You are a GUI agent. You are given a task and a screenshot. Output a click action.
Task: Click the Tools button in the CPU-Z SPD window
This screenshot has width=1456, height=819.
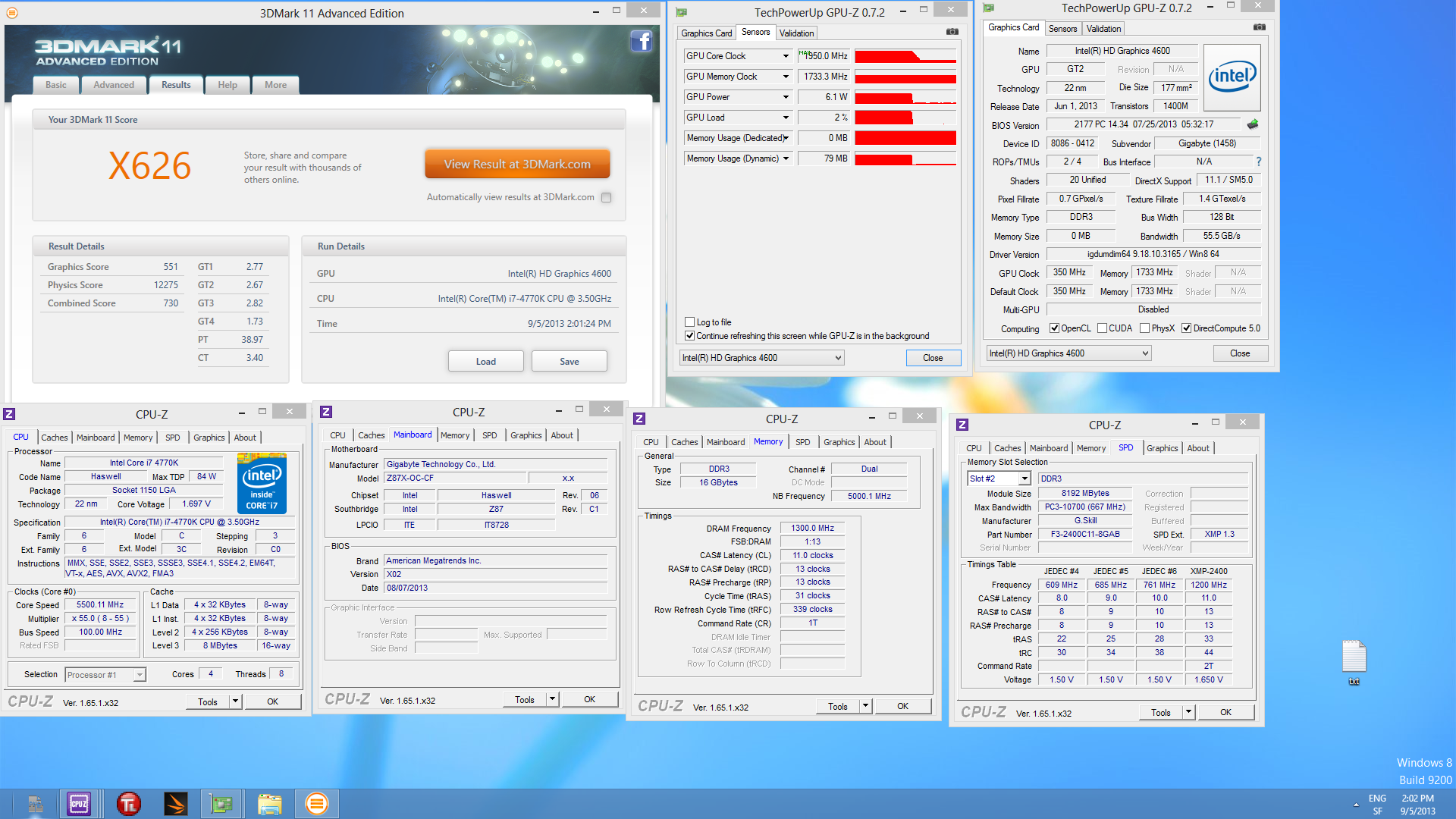point(1160,712)
